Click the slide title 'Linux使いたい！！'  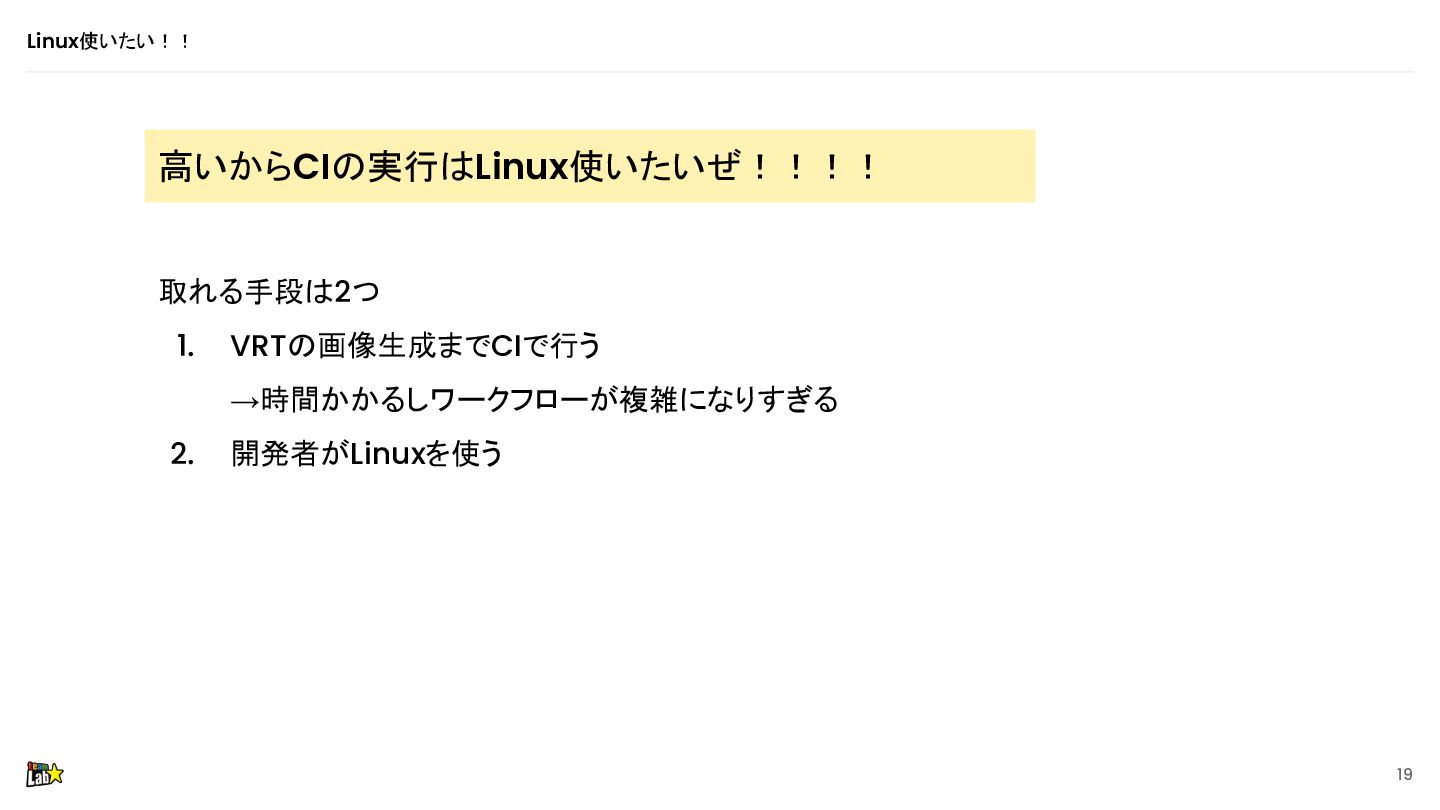point(108,42)
